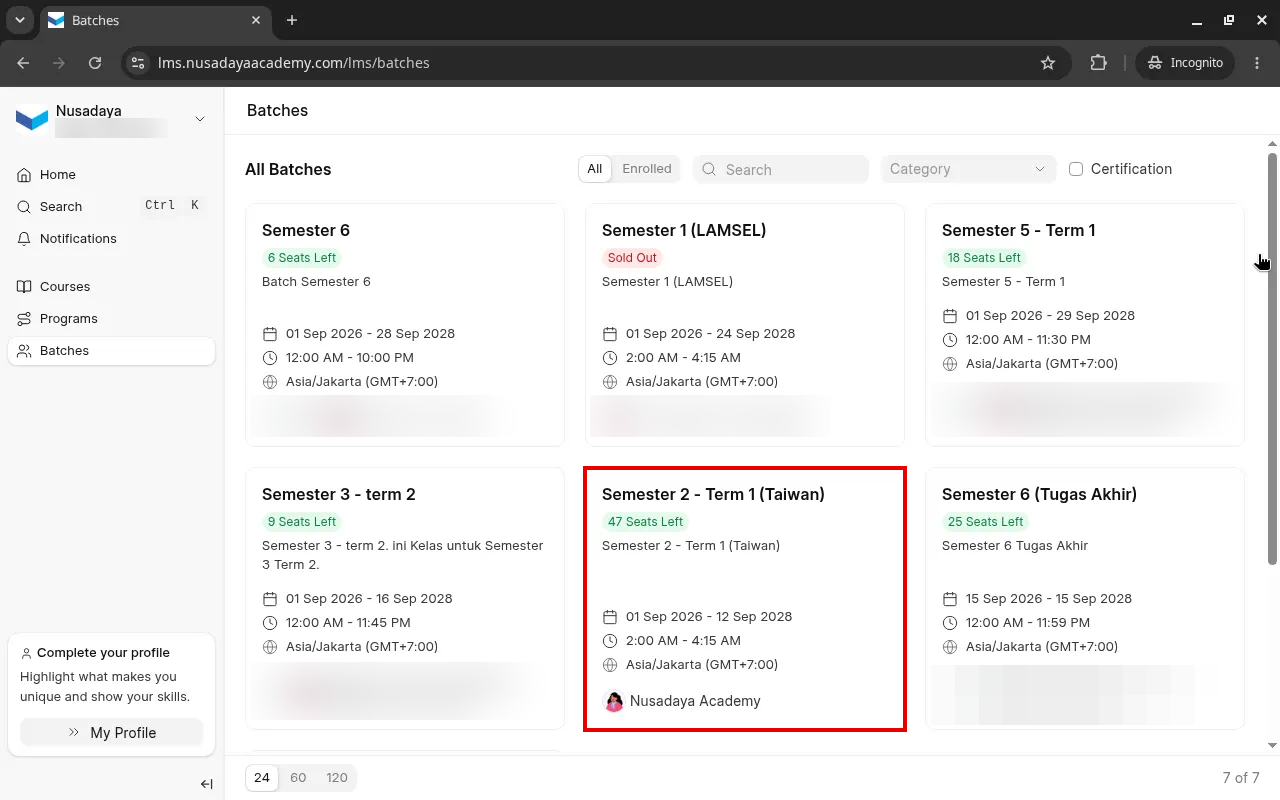Reload the batches page
The width and height of the screenshot is (1280, 800).
coord(95,62)
